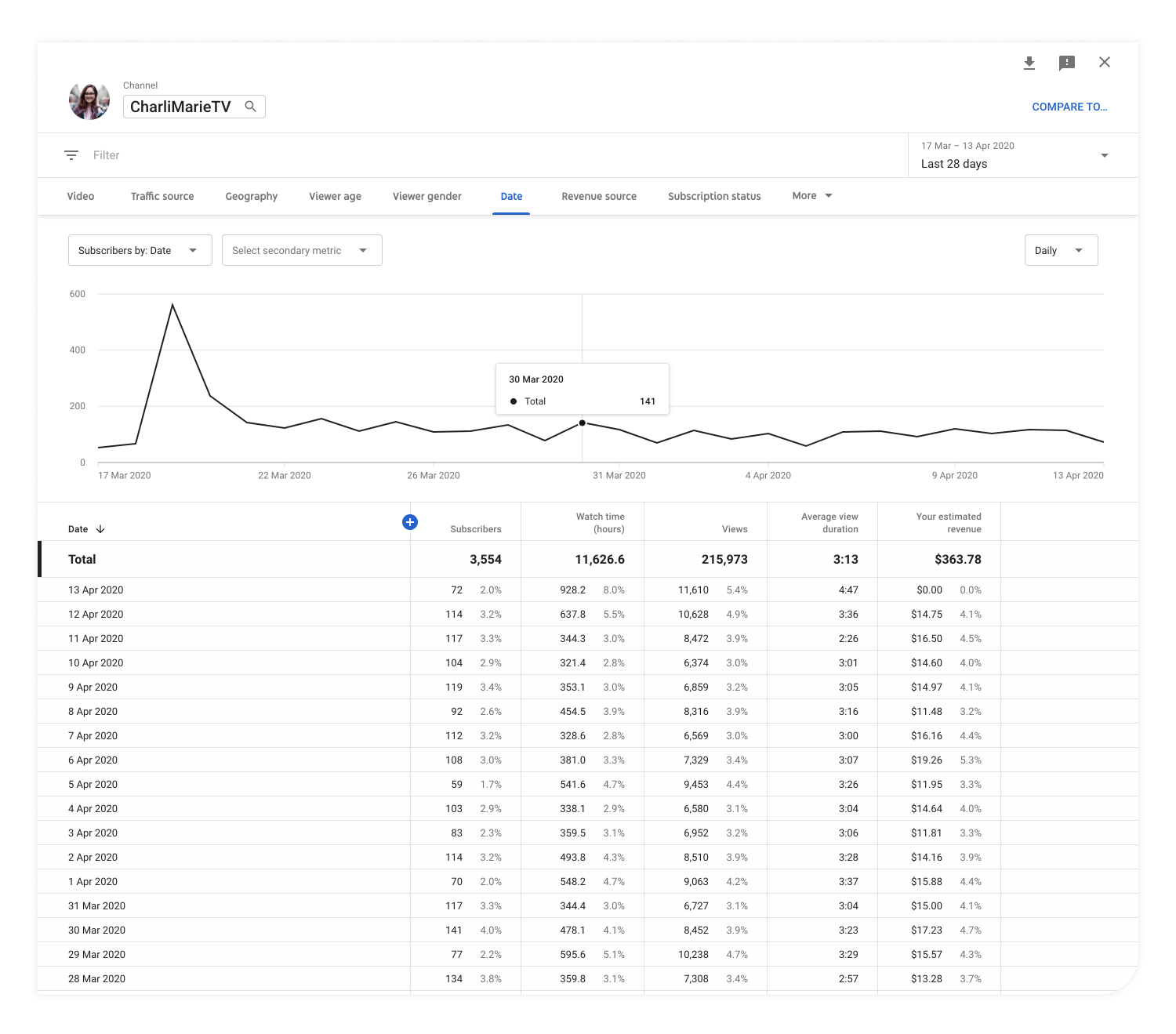Click total subscribers value 3,554

[x=485, y=559]
